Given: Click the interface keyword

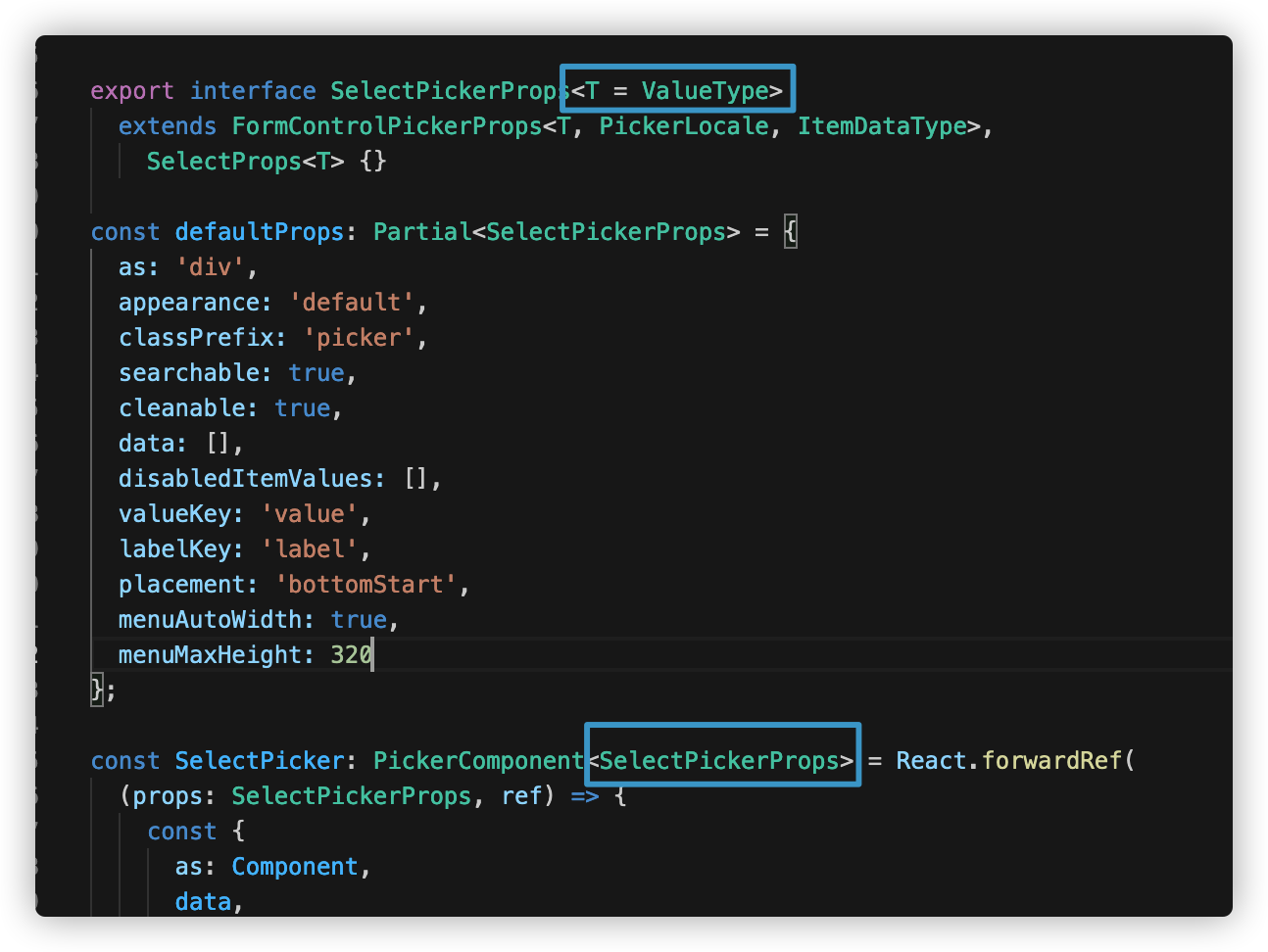Looking at the screenshot, I should (253, 90).
